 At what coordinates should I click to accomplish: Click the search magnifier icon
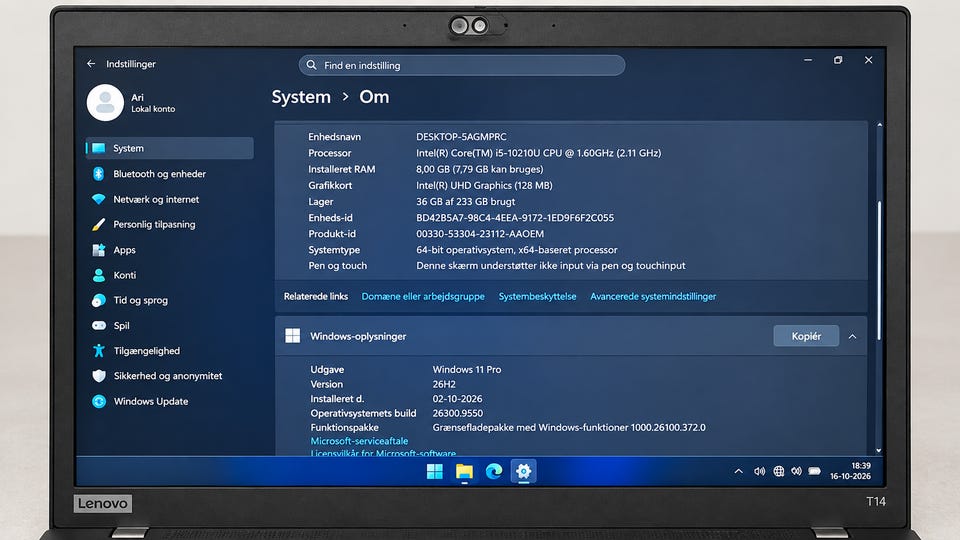coord(312,65)
